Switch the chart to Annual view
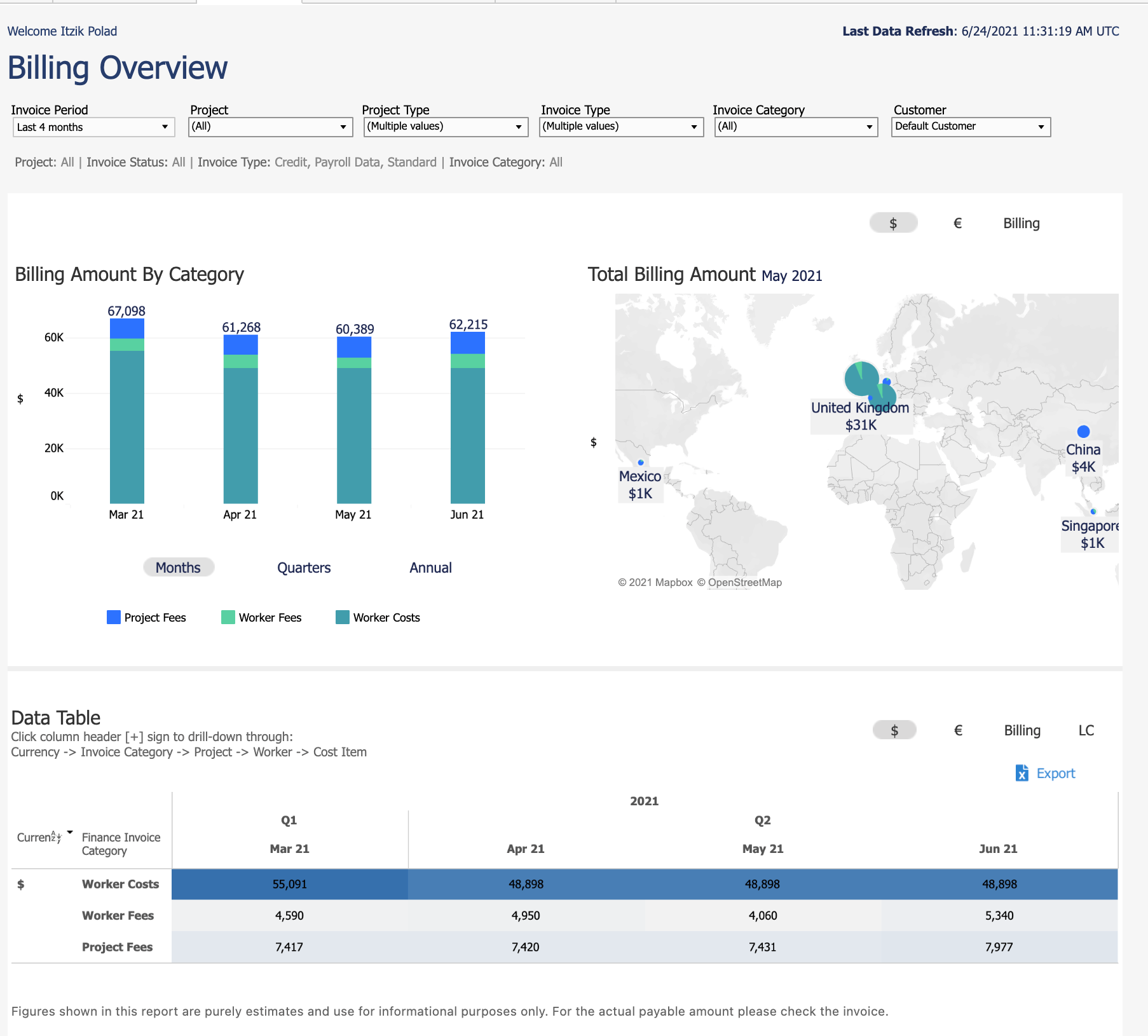The height and width of the screenshot is (1036, 1148). coord(430,568)
